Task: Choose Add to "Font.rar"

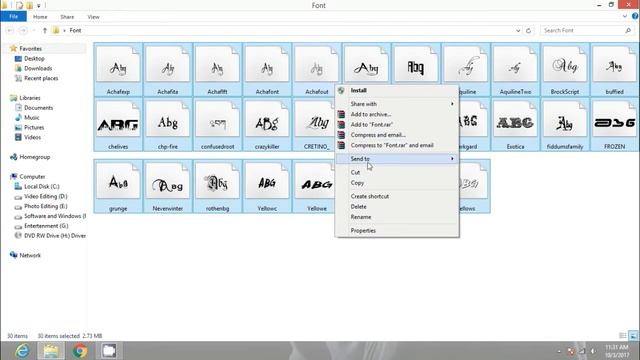Action: (x=397, y=124)
